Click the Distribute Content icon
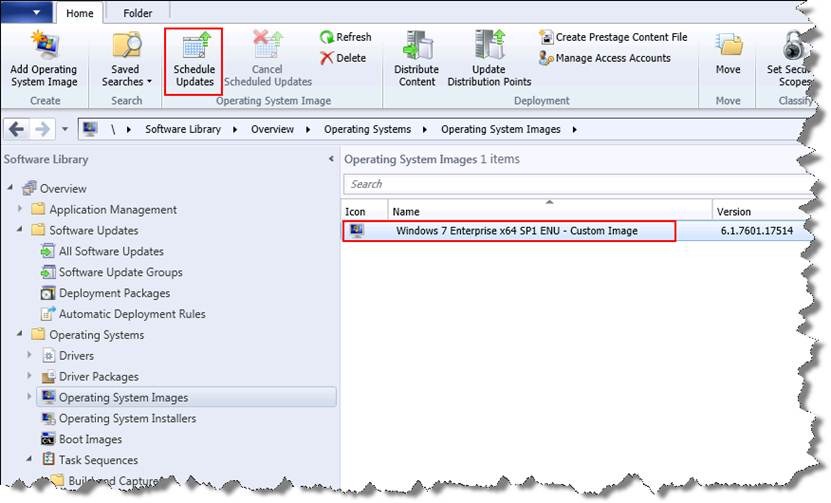The height and width of the screenshot is (503, 831). pos(417,44)
